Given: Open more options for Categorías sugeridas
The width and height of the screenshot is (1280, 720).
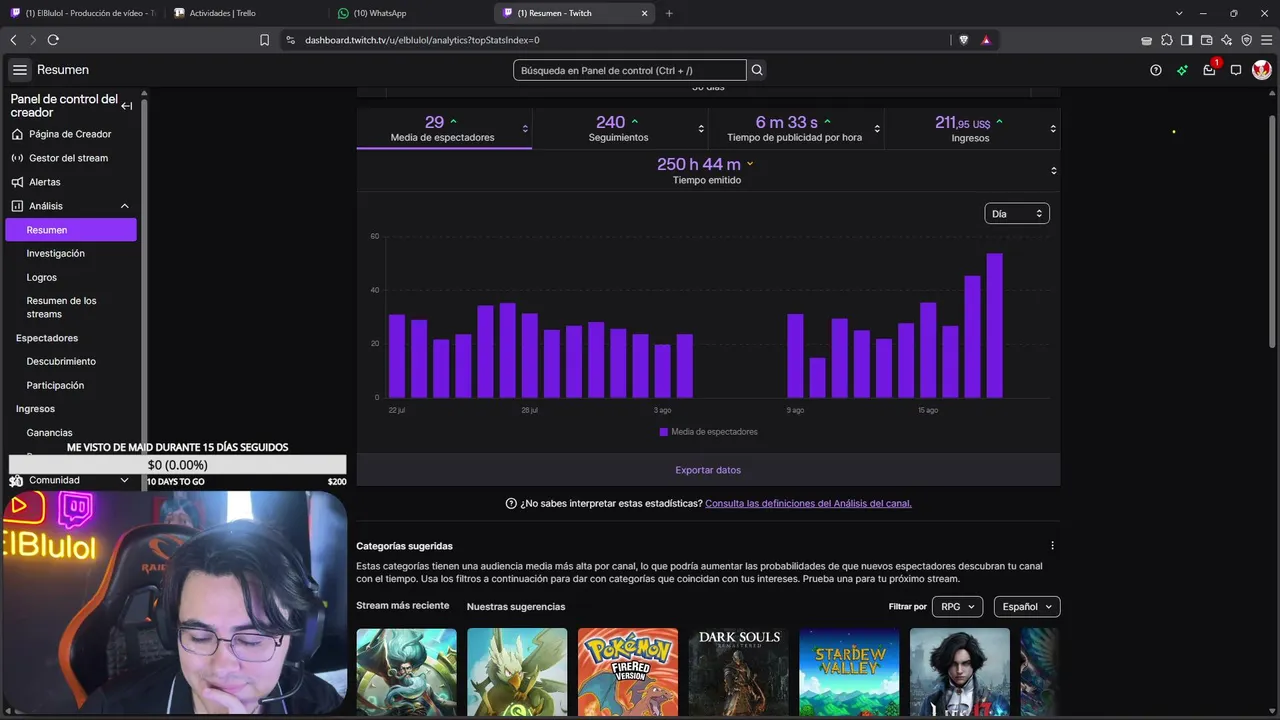Looking at the screenshot, I should point(1052,546).
